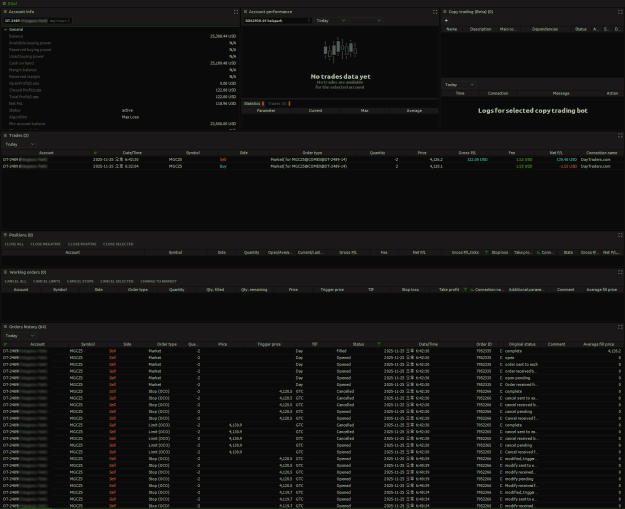Screen dimensions: 625x509
Task: Open the Trades panel menu icon
Action: pyautogui.click(x=5, y=135)
